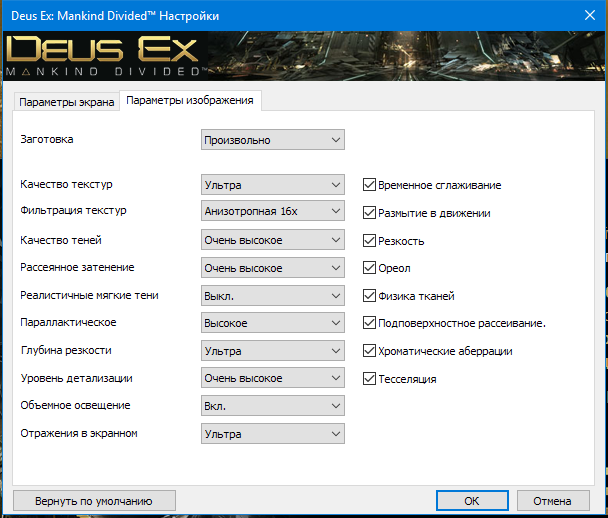Click the Отмена button
This screenshot has height=518, width=608.
click(553, 501)
